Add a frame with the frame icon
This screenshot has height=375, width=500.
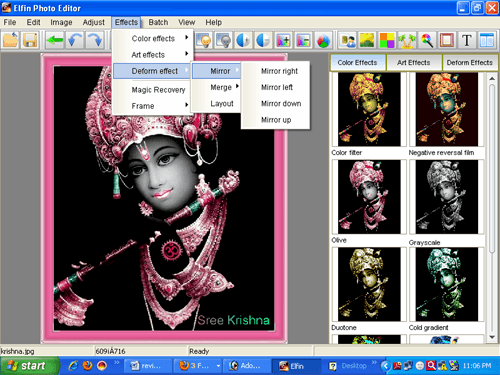point(447,41)
